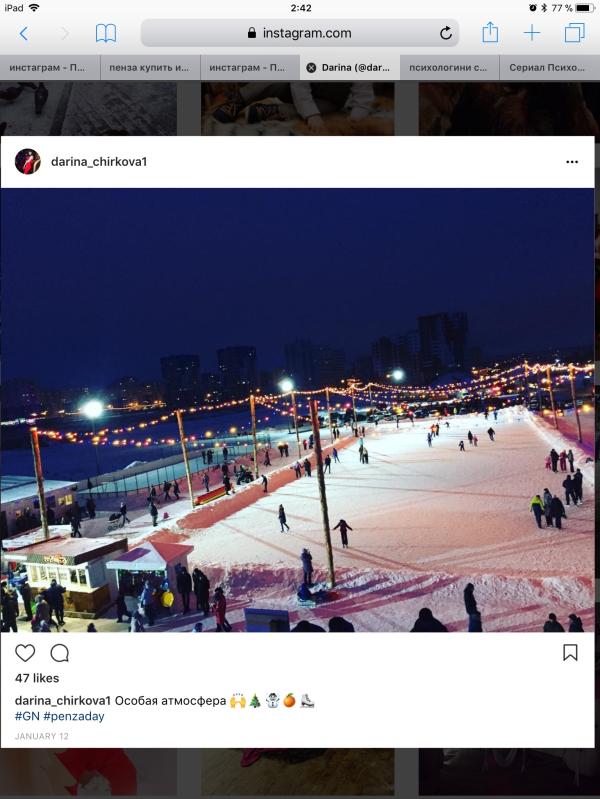Like the post with heart icon
Viewport: 600px width, 799px height.
click(x=25, y=653)
